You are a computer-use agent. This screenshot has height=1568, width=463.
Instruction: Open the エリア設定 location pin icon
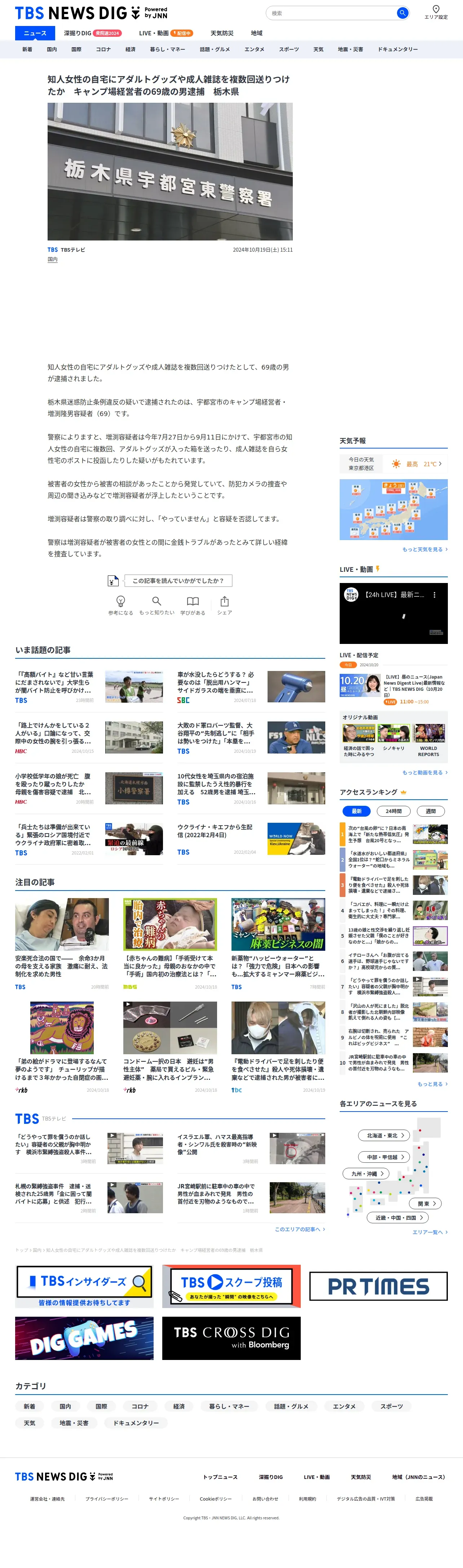point(436,9)
